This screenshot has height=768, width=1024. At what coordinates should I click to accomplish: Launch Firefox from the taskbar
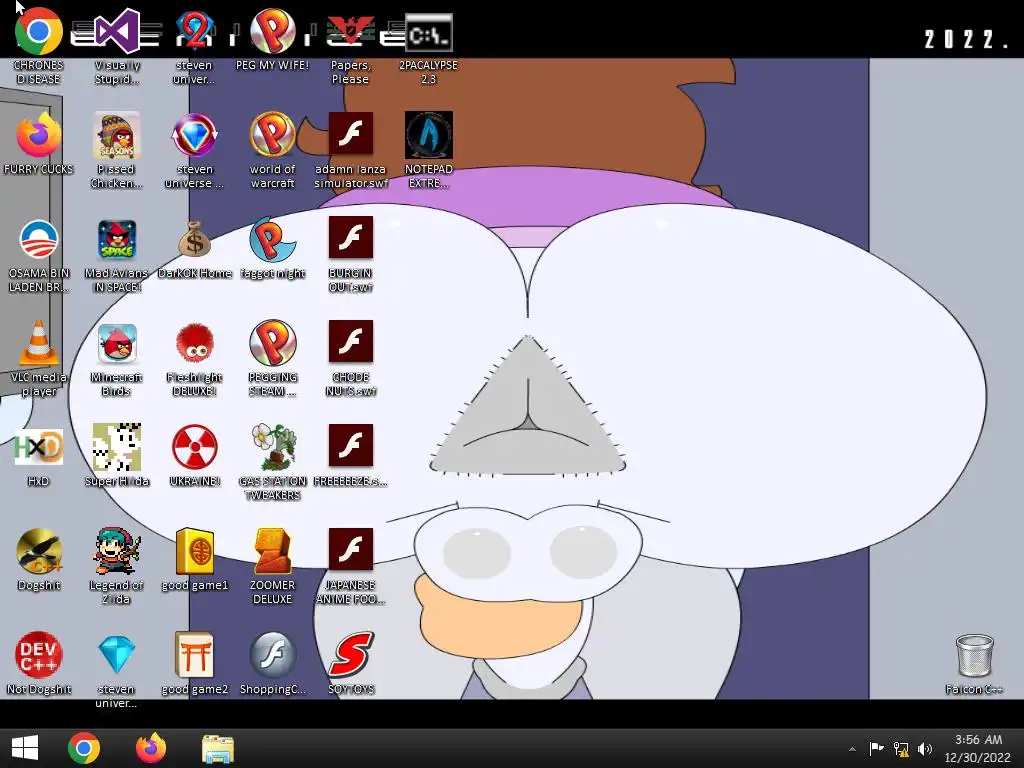[x=151, y=748]
